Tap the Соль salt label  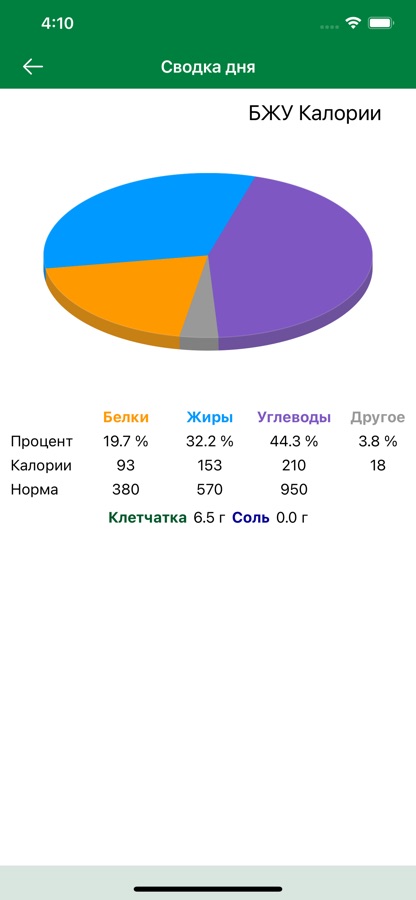(x=250, y=518)
